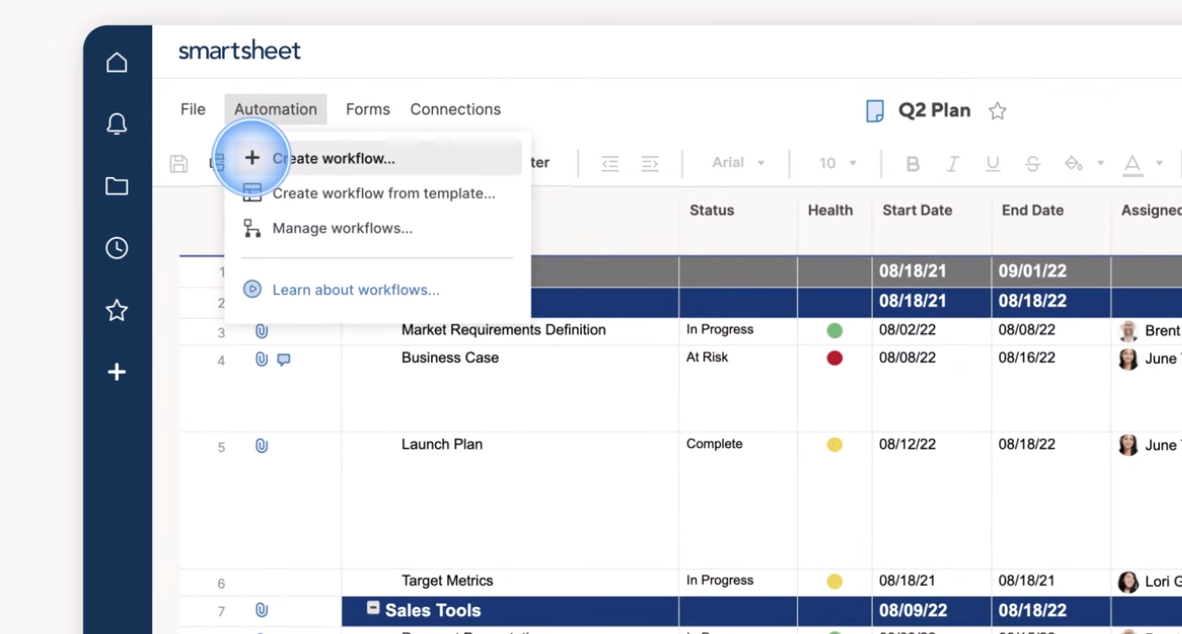Open attachment icon on row 5
Viewport: 1182px width, 634px height.
click(x=262, y=446)
